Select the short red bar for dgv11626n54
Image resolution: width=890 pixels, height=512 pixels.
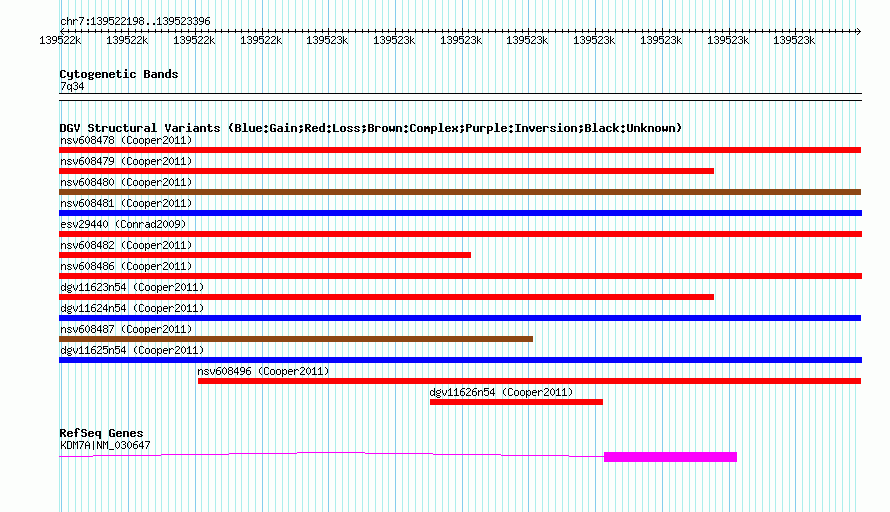pyautogui.click(x=517, y=402)
